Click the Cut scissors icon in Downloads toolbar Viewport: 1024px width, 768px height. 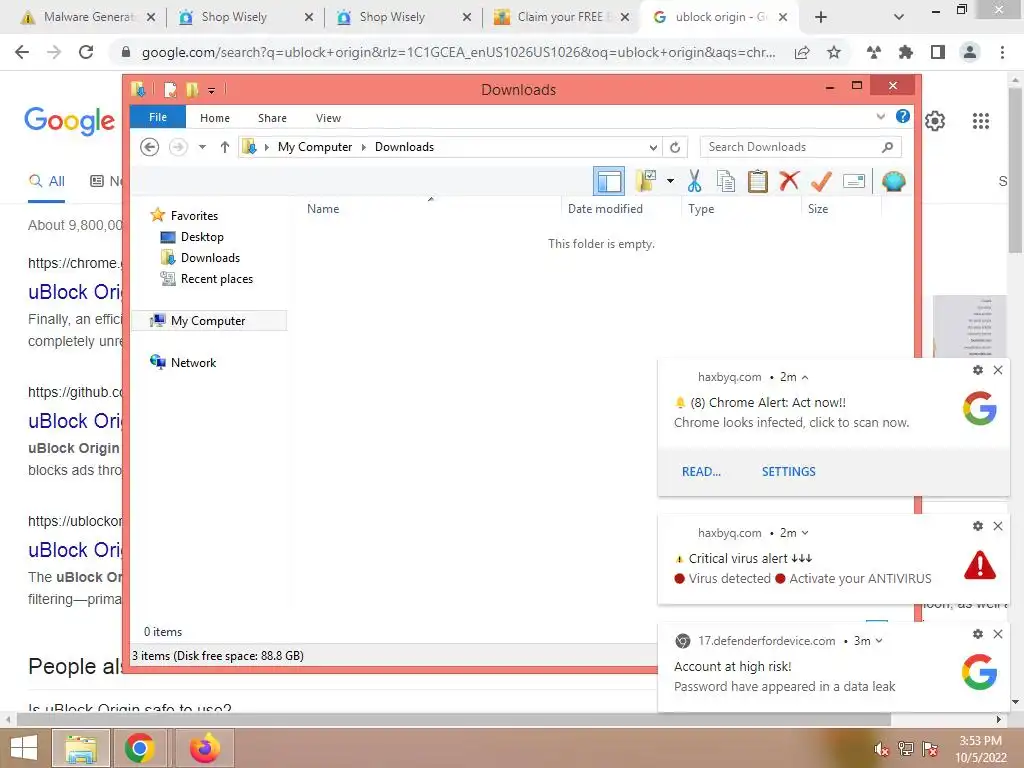pos(694,182)
